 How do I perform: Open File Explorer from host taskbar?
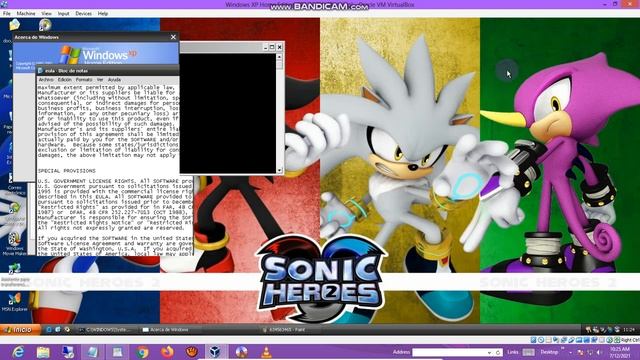coord(43,352)
